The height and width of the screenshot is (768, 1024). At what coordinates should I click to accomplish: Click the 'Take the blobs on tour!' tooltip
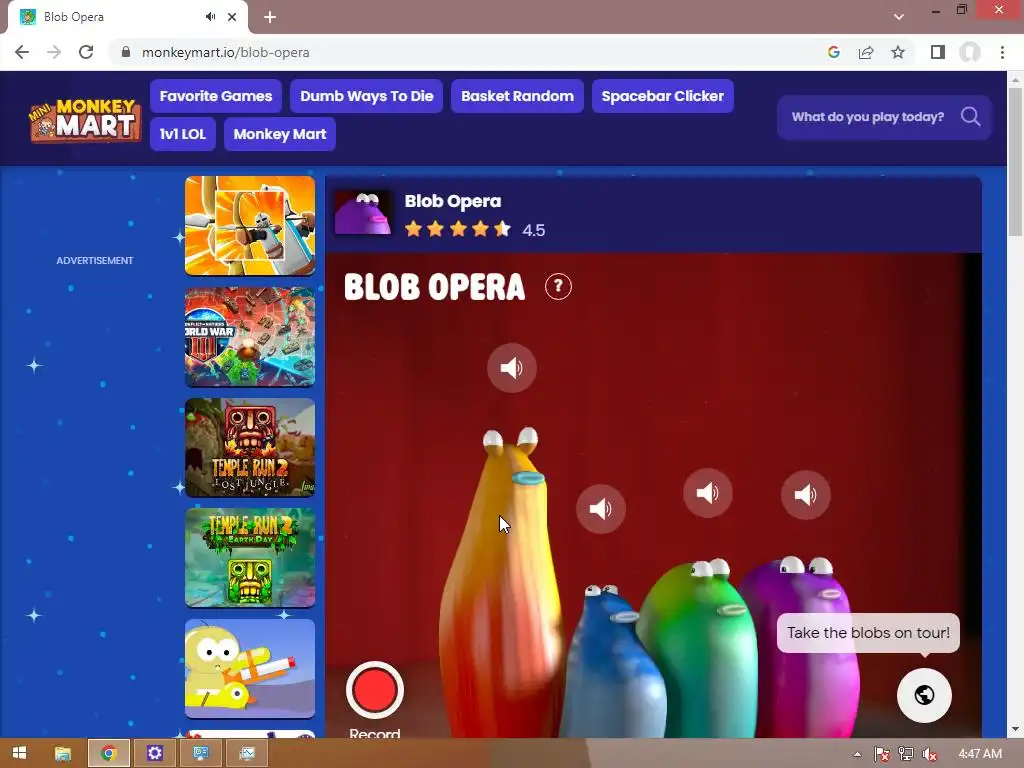point(868,632)
